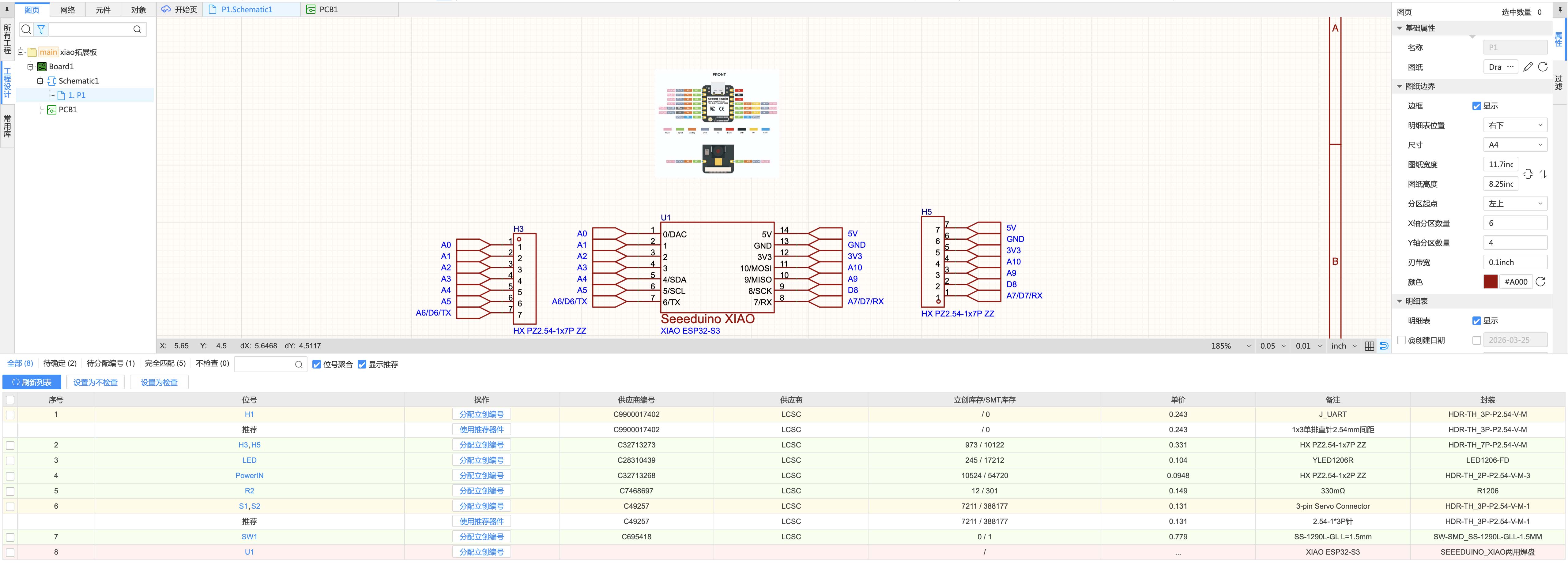Check the row checkbox for H1
The height and width of the screenshot is (565, 1568).
[10, 415]
